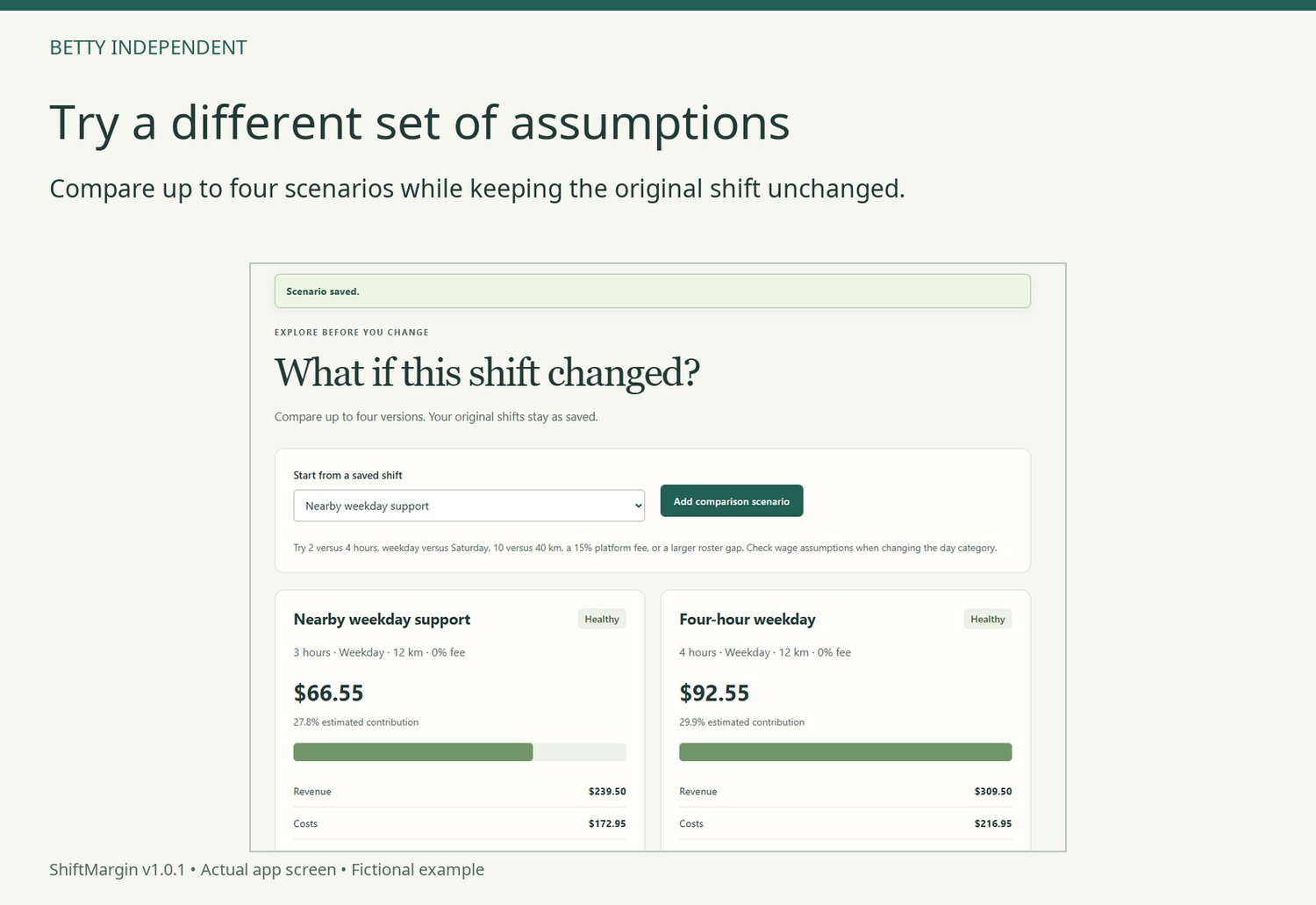This screenshot has height=905, width=1316.
Task: Click the Healthy badge on Four-hour weekday
Action: (x=988, y=619)
